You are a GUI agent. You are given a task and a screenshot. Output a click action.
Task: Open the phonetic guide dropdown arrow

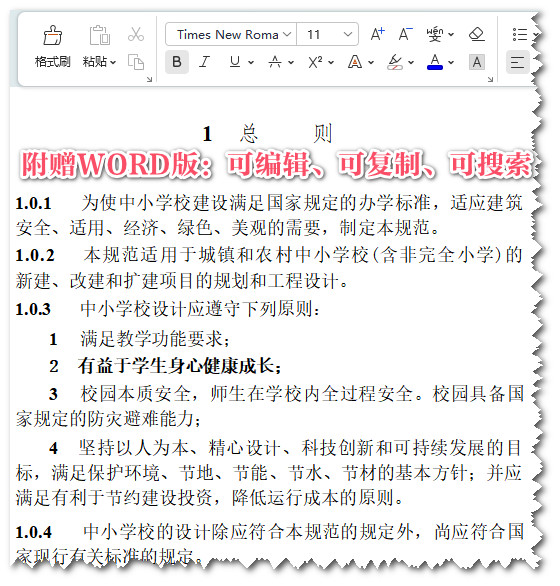tap(451, 35)
